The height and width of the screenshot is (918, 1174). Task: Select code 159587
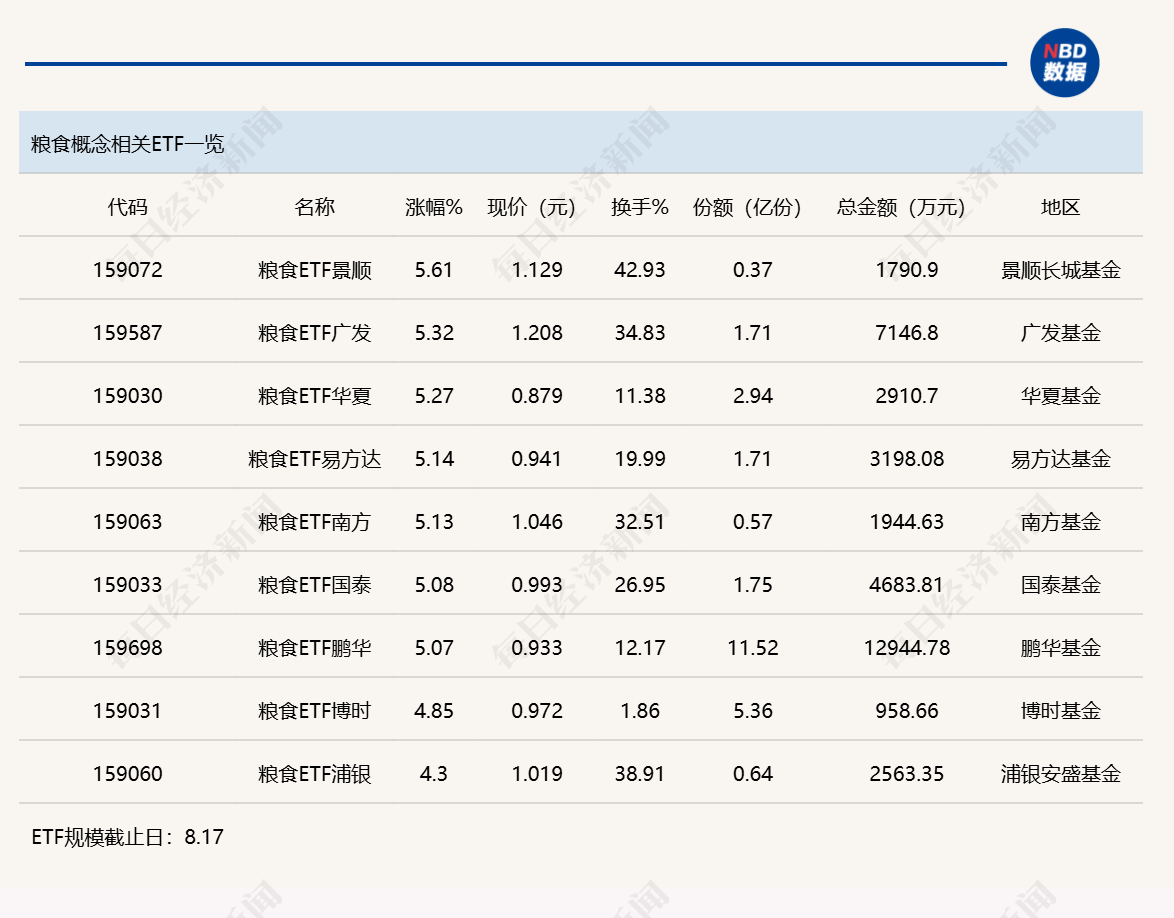127,332
